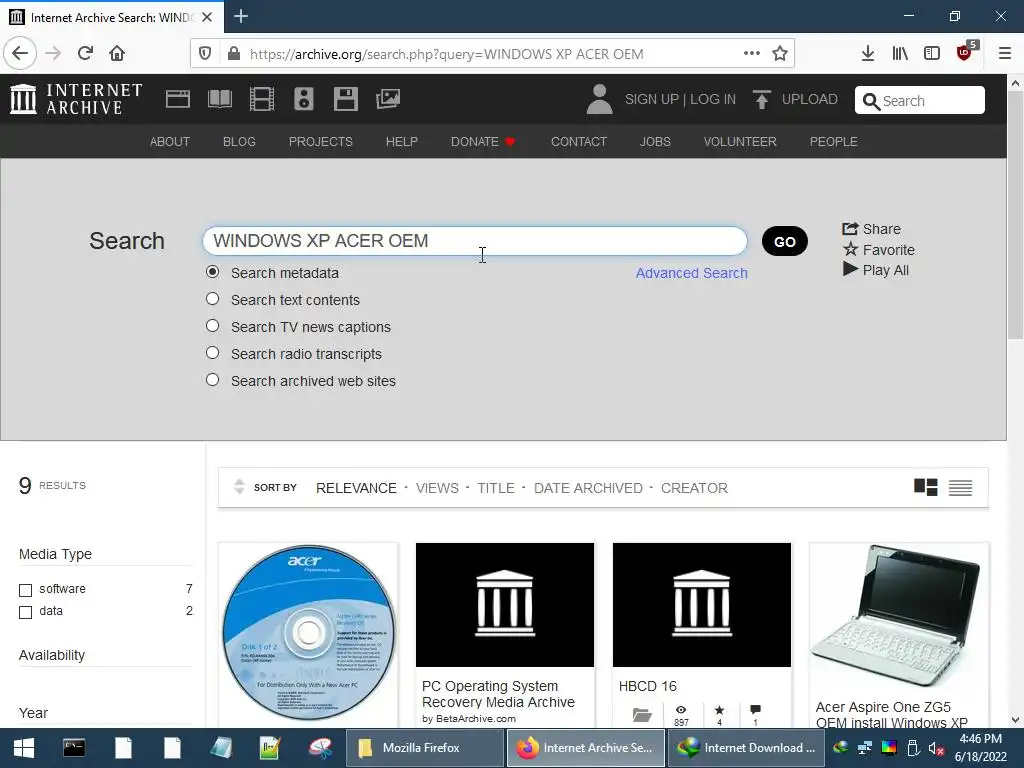Click the volume tray icon
This screenshot has width=1024, height=768.
(936, 748)
